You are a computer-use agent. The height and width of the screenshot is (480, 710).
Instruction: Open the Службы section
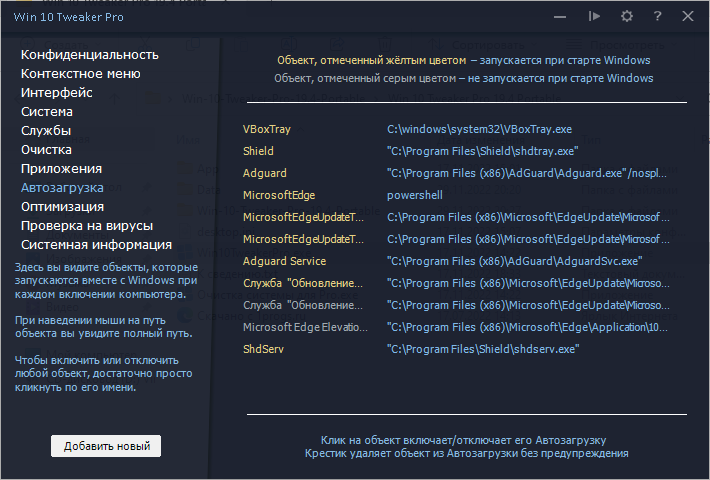click(x=46, y=131)
